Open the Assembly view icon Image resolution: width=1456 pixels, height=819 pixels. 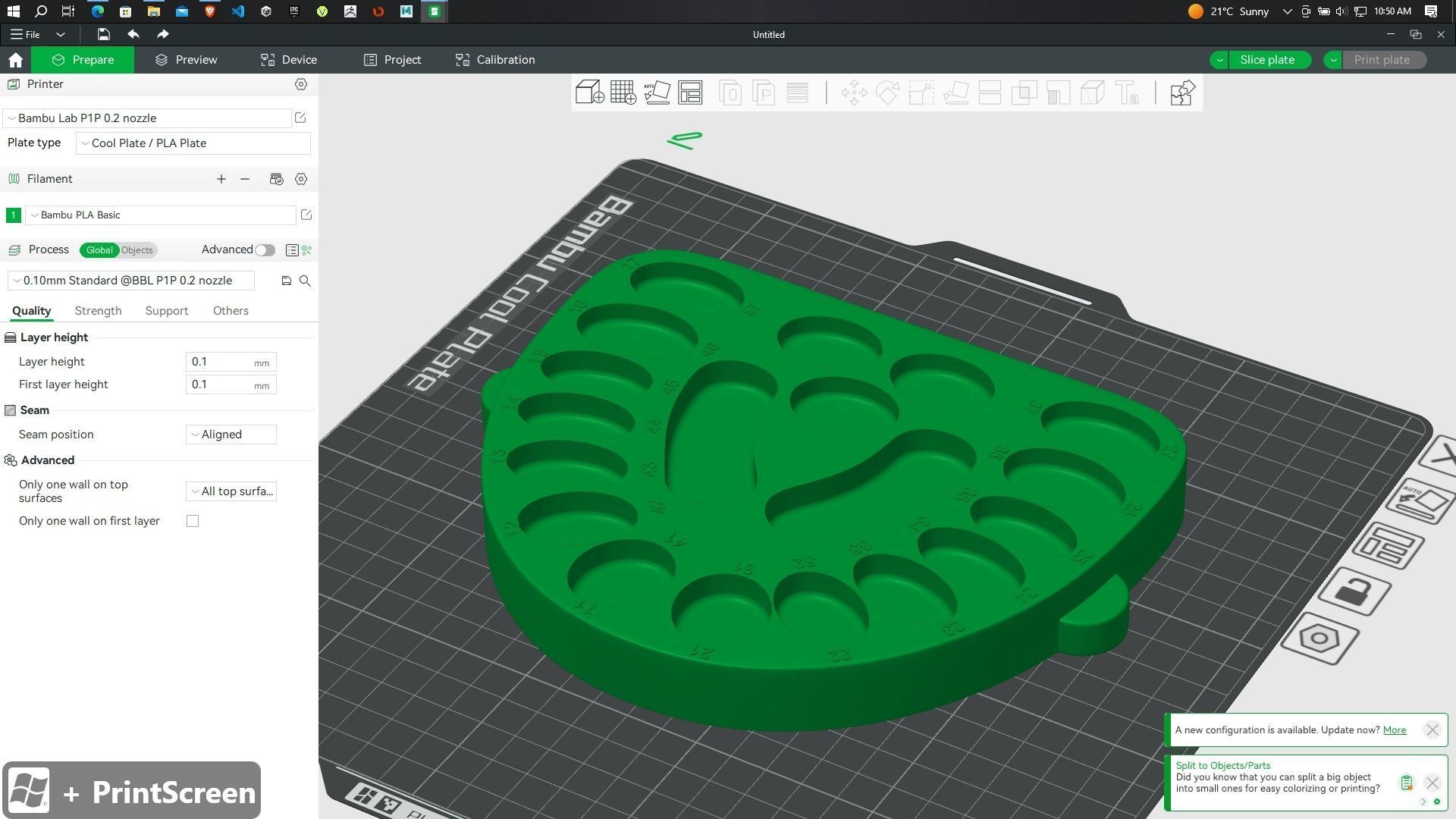(1181, 93)
